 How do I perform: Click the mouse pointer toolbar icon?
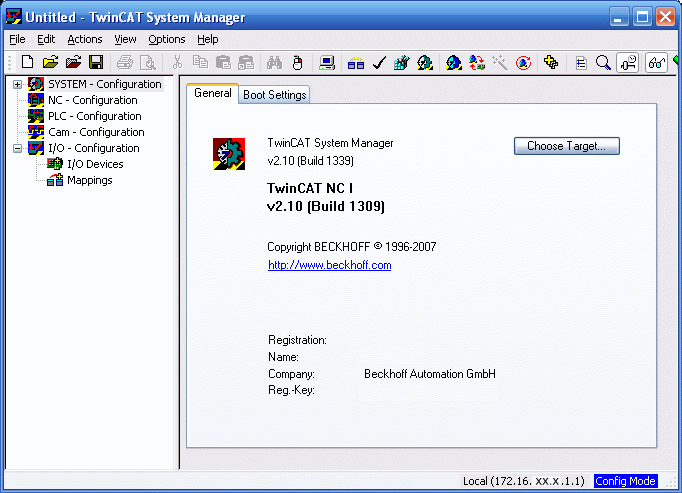pos(298,63)
